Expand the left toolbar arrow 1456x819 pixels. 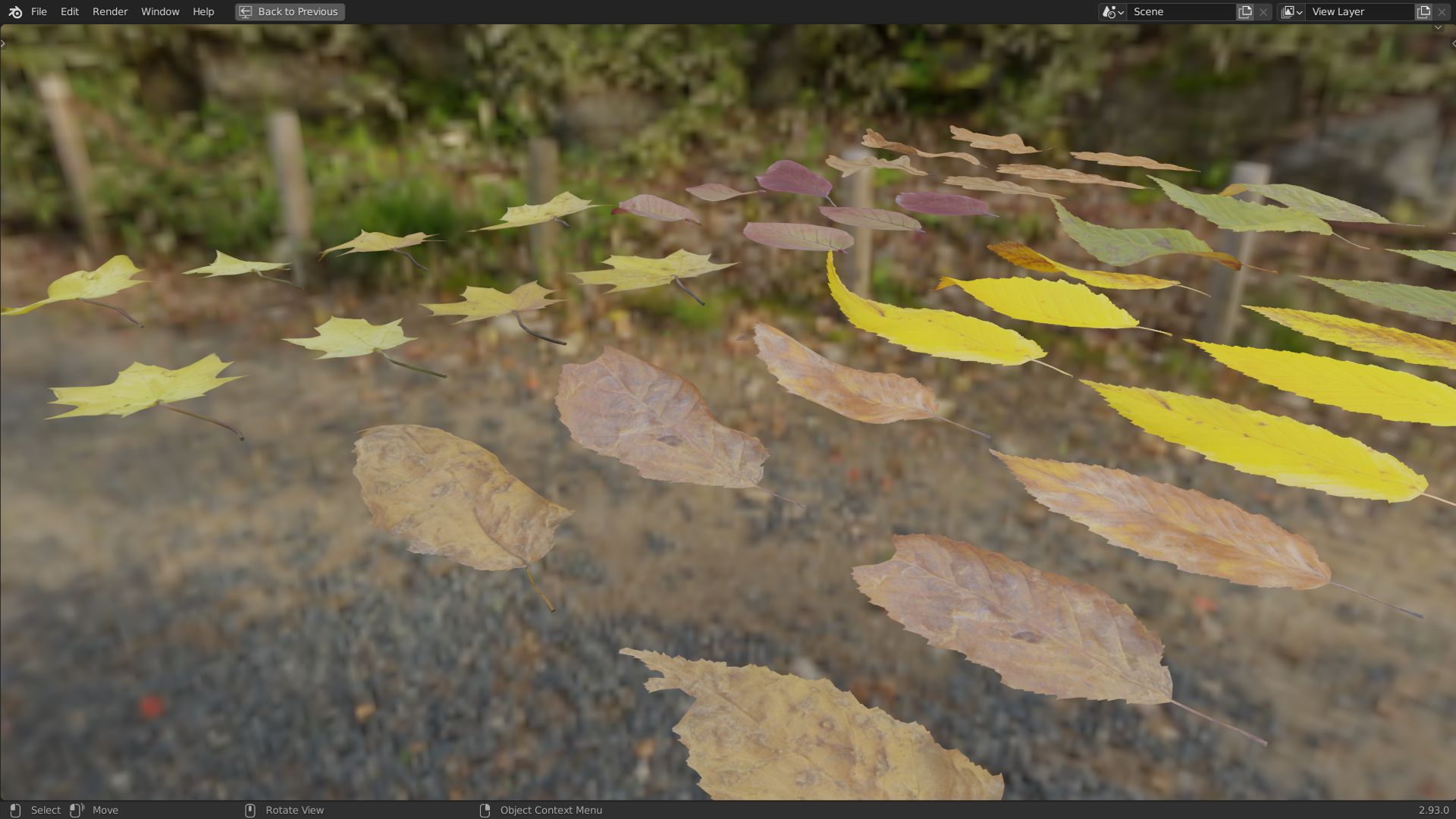point(4,43)
